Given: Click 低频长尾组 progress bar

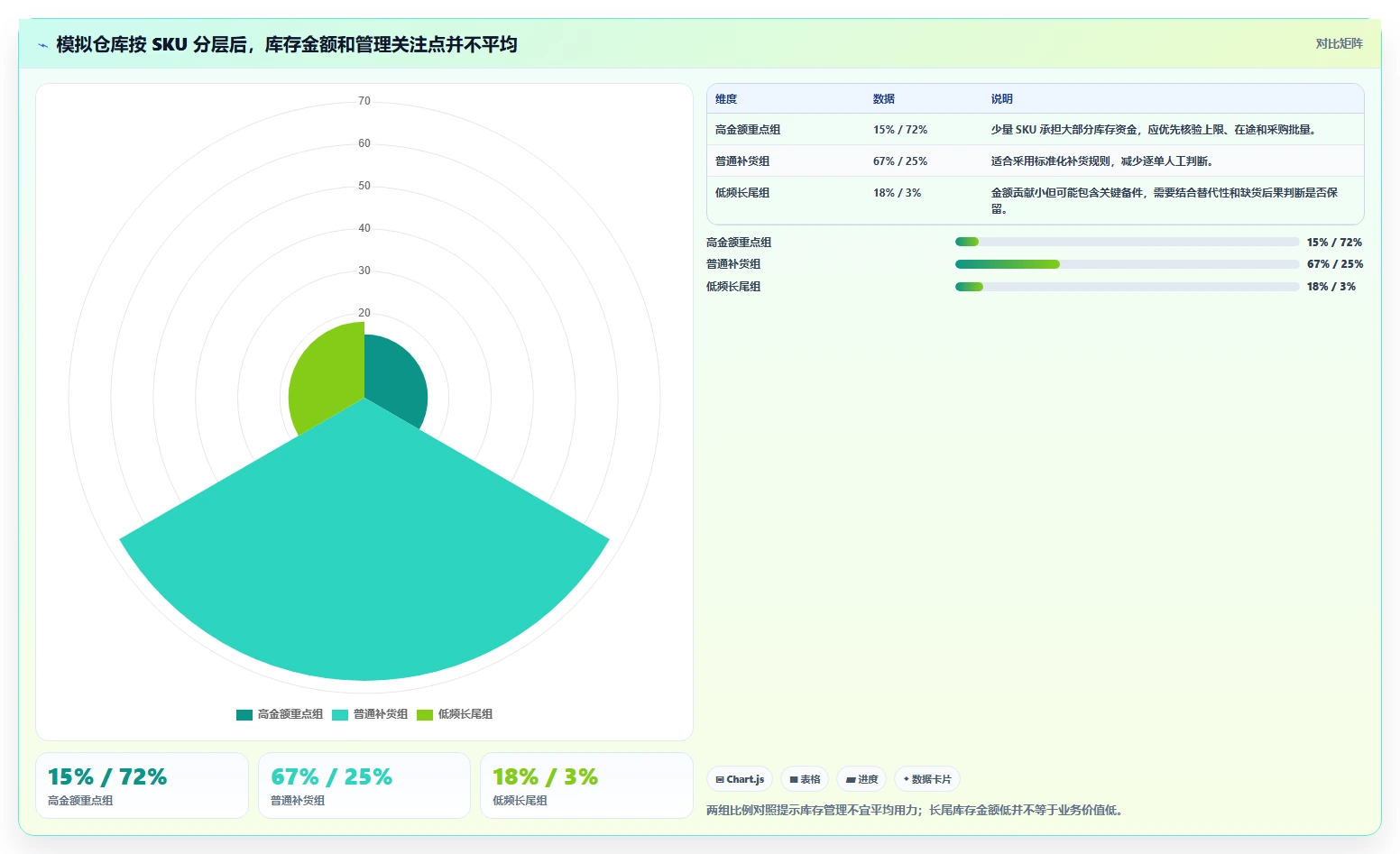Looking at the screenshot, I should pyautogui.click(x=1127, y=287).
